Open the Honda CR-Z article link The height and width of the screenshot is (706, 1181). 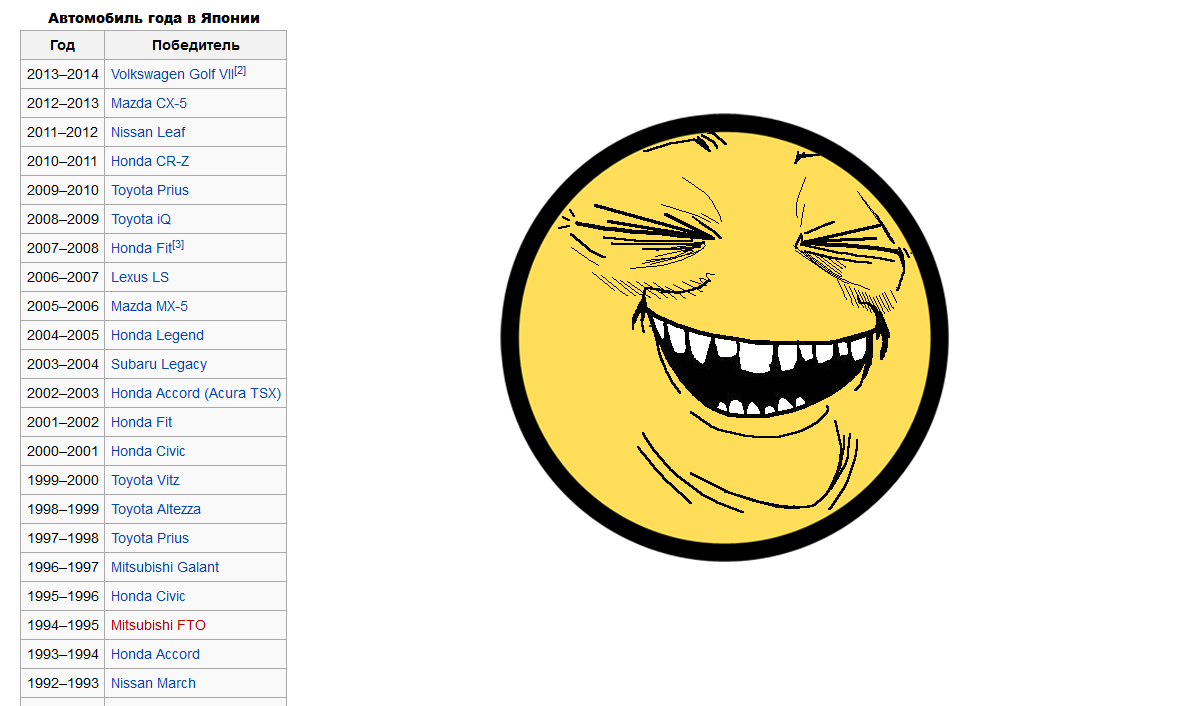(150, 161)
